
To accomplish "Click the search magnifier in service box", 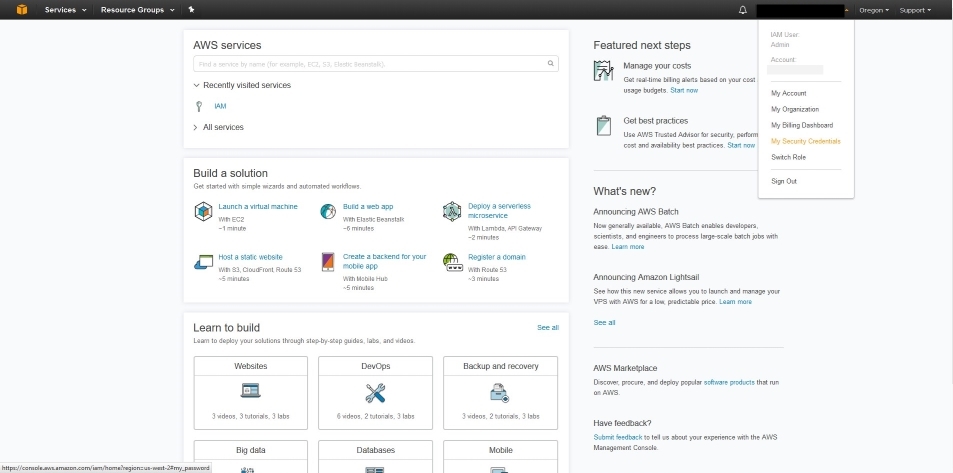I will [x=551, y=63].
